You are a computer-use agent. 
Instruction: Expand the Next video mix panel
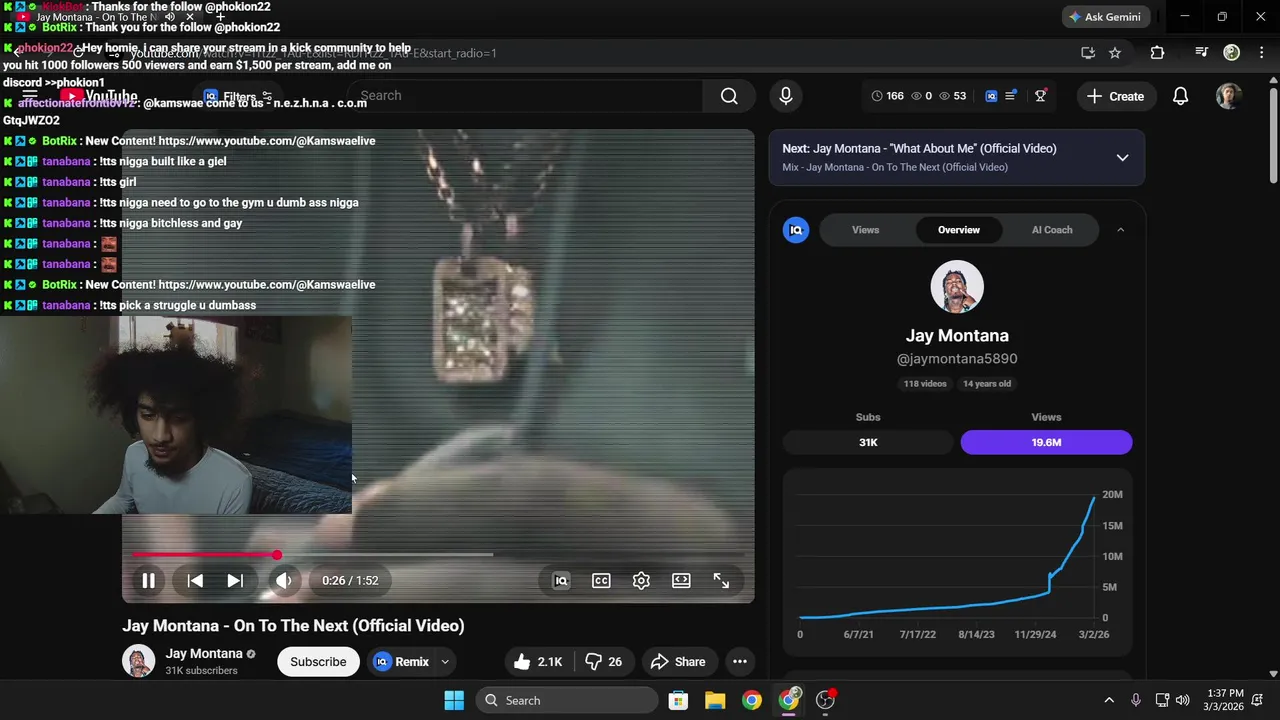1122,158
